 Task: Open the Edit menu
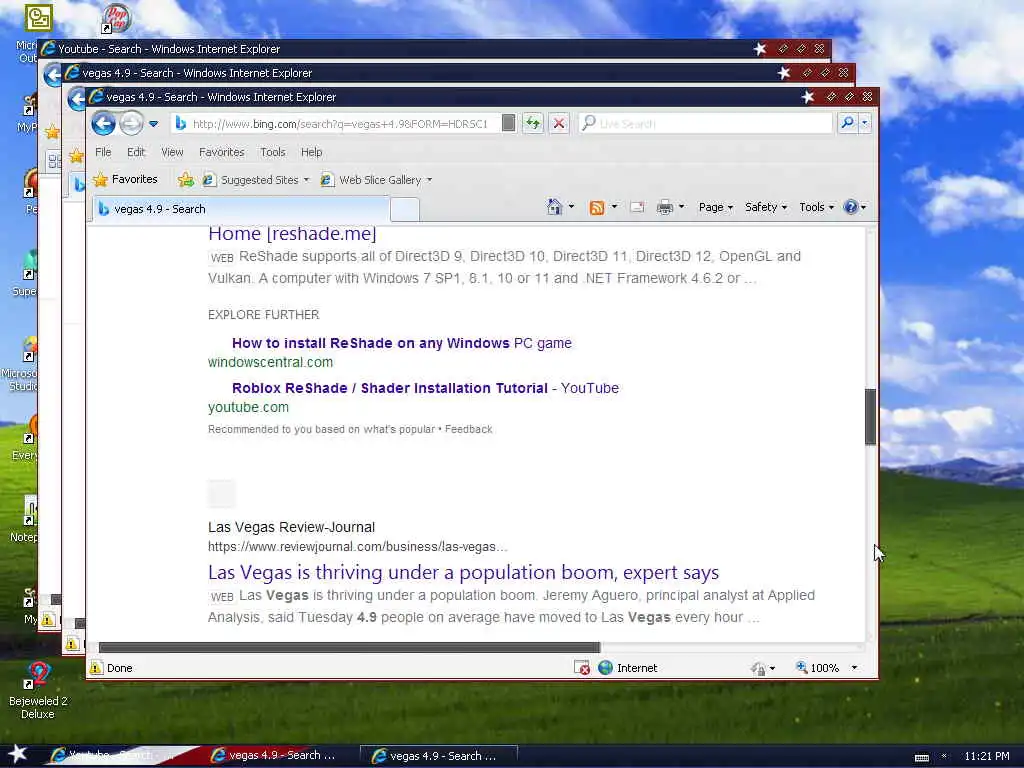(x=136, y=152)
